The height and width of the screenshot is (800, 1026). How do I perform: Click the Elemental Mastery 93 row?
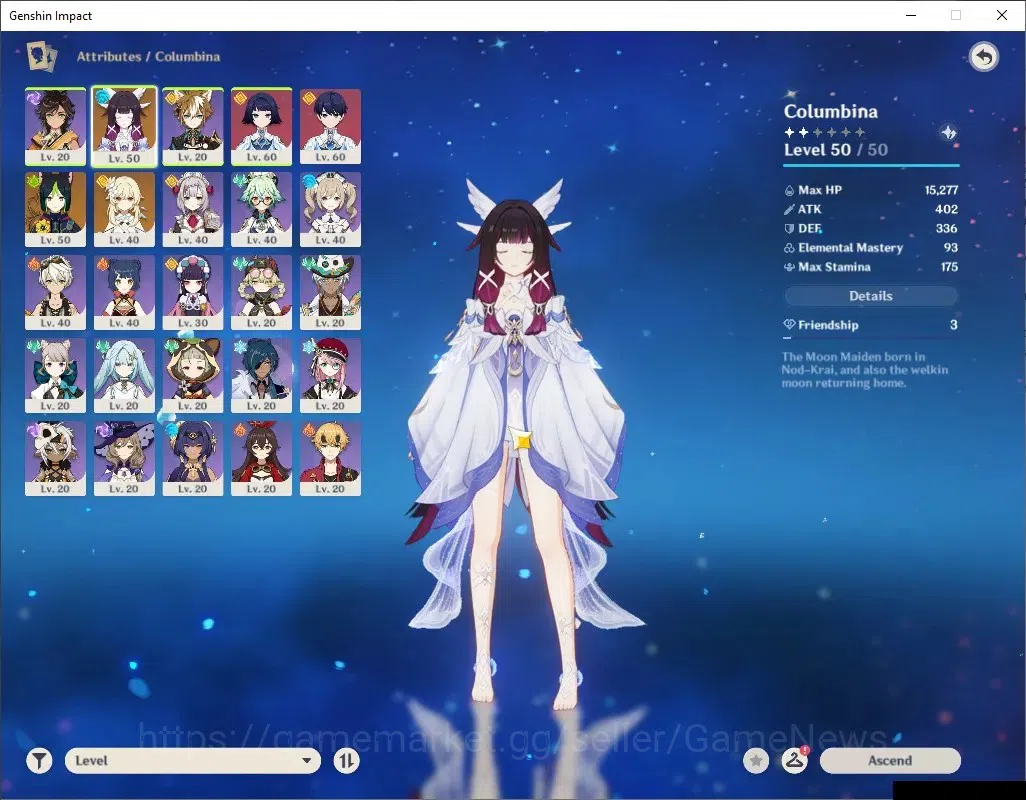coord(870,248)
